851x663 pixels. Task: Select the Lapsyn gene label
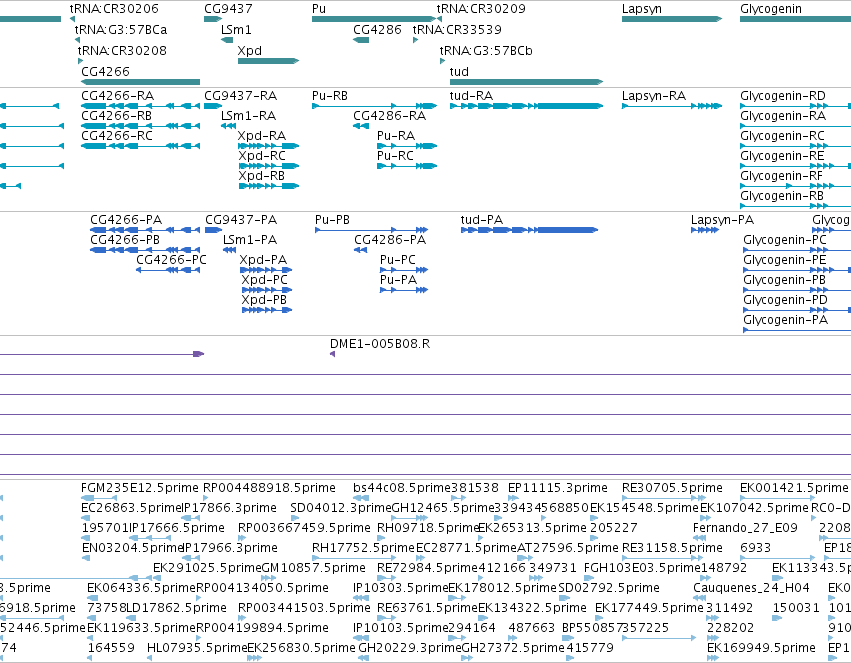[x=642, y=9]
